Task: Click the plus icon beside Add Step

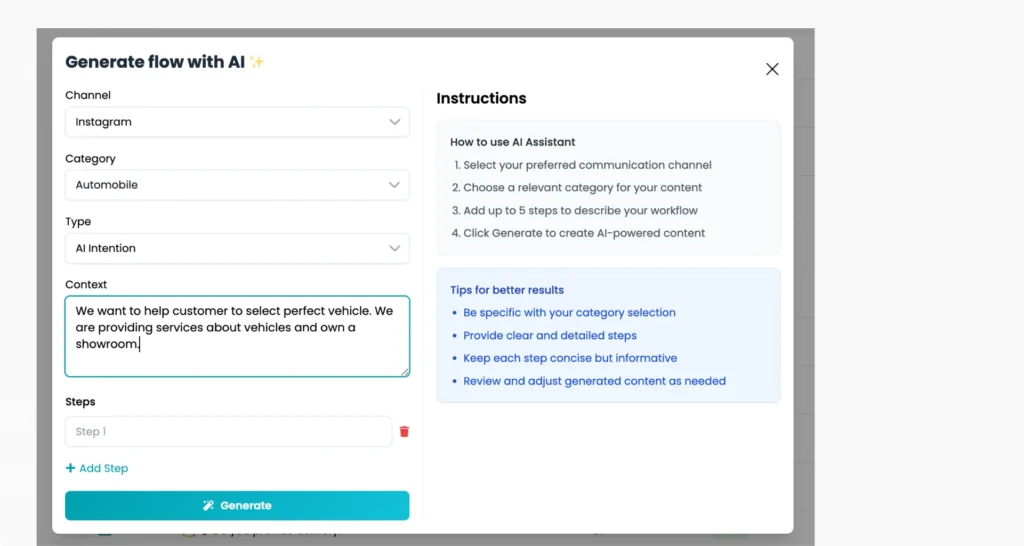Action: (70, 468)
